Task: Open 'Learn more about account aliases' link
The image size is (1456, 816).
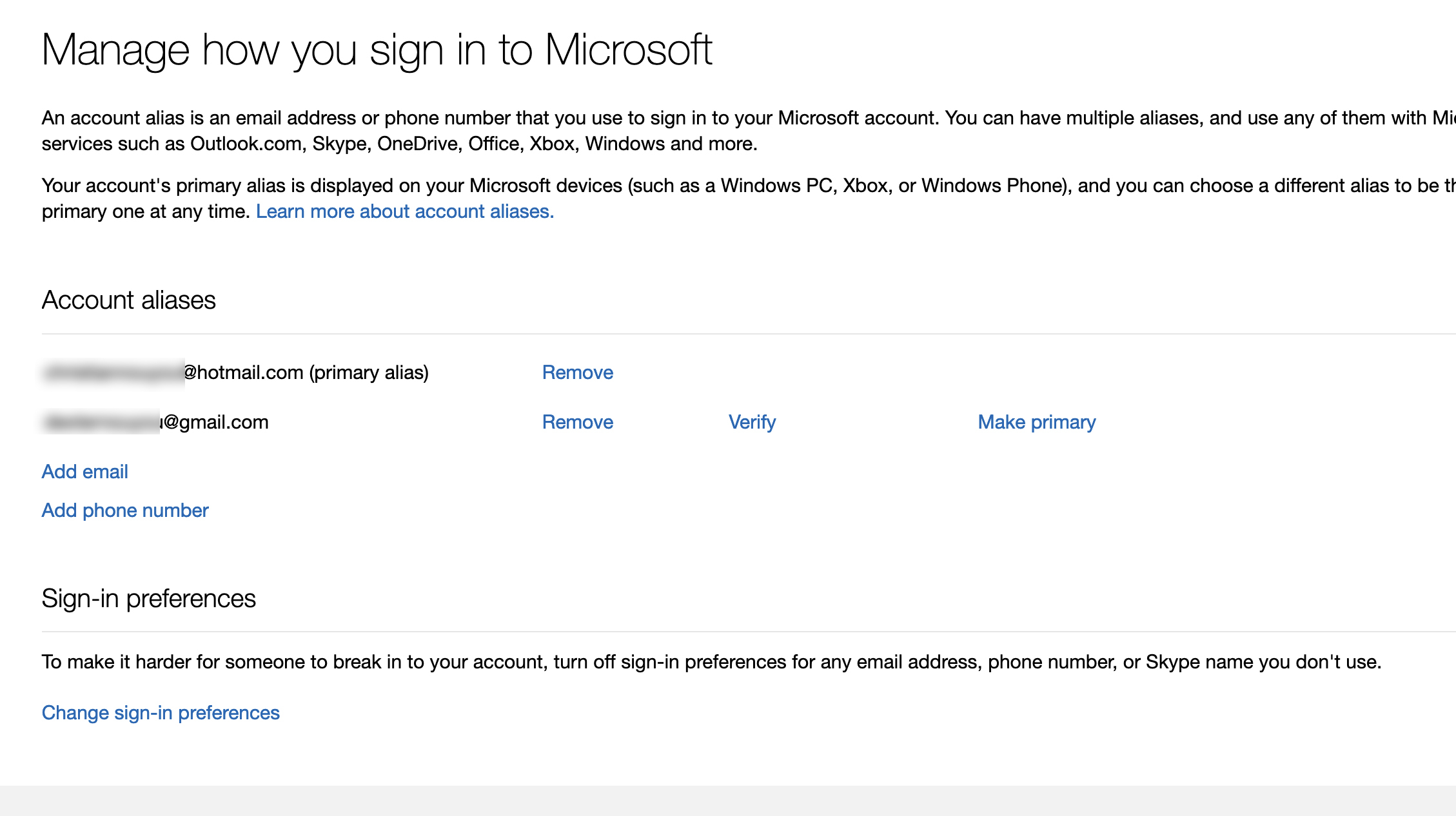Action: click(x=405, y=211)
